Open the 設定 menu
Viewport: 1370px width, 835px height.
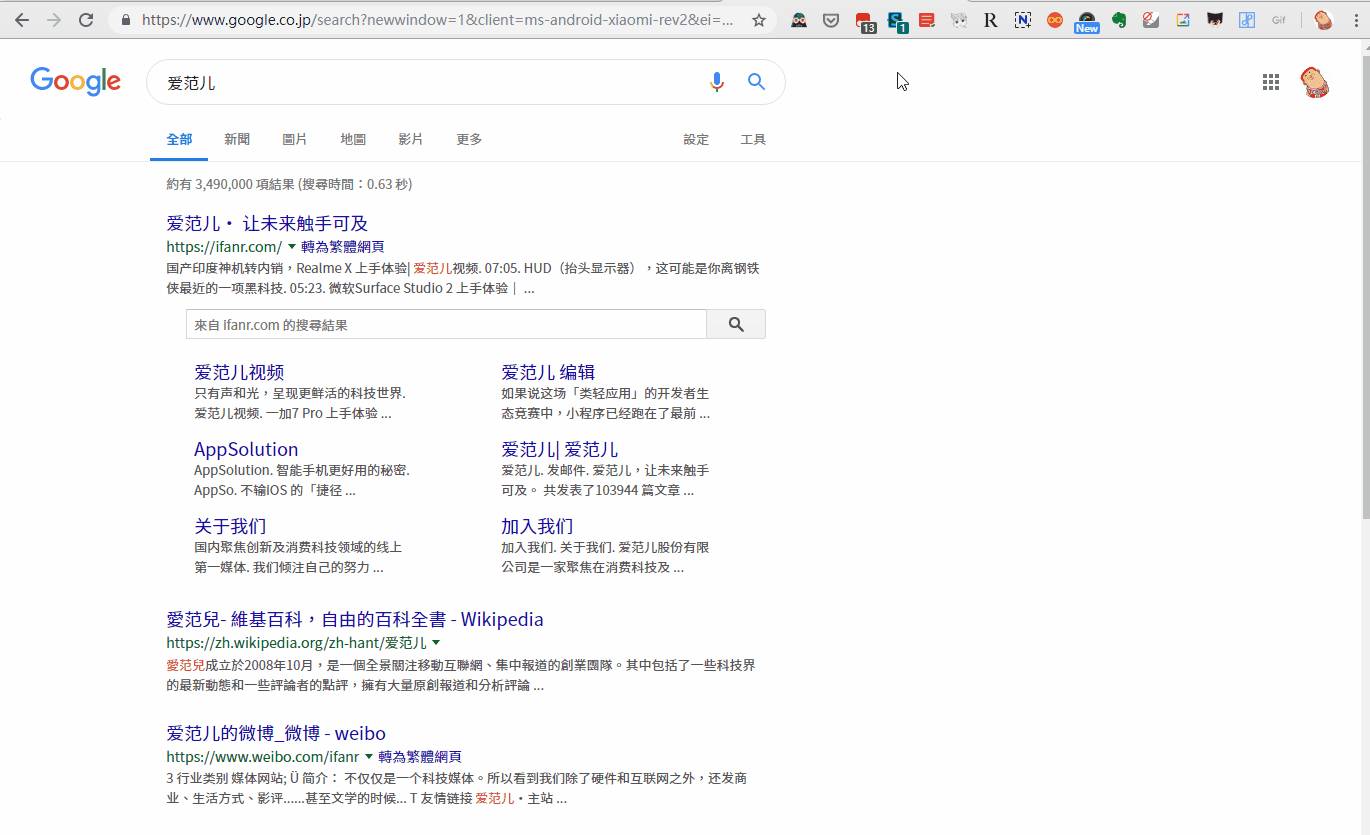[x=696, y=139]
